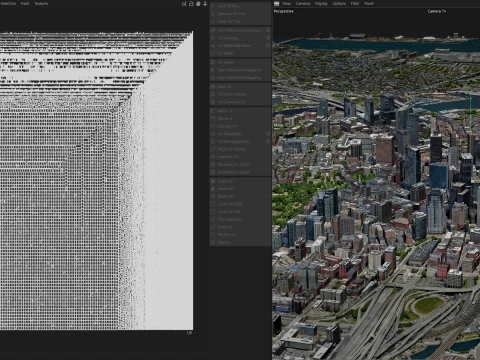480x360 pixels.
Task: Click Store UV command
Action: [240, 227]
